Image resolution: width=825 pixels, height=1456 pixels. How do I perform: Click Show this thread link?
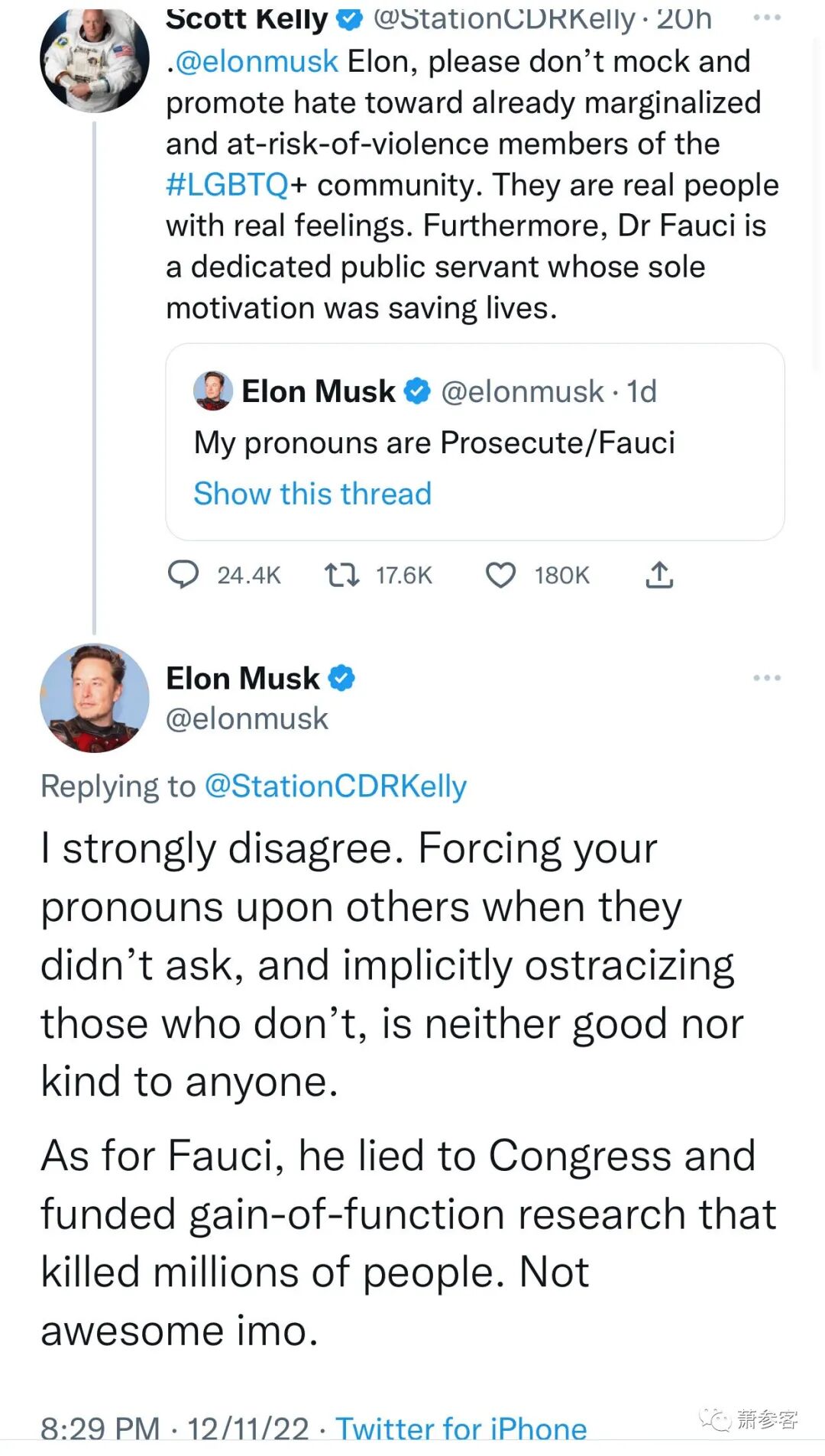coord(312,493)
